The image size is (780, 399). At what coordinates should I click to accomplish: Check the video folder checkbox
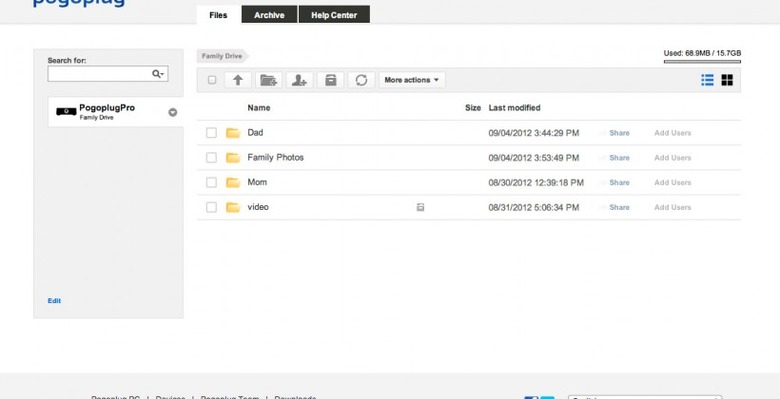211,207
